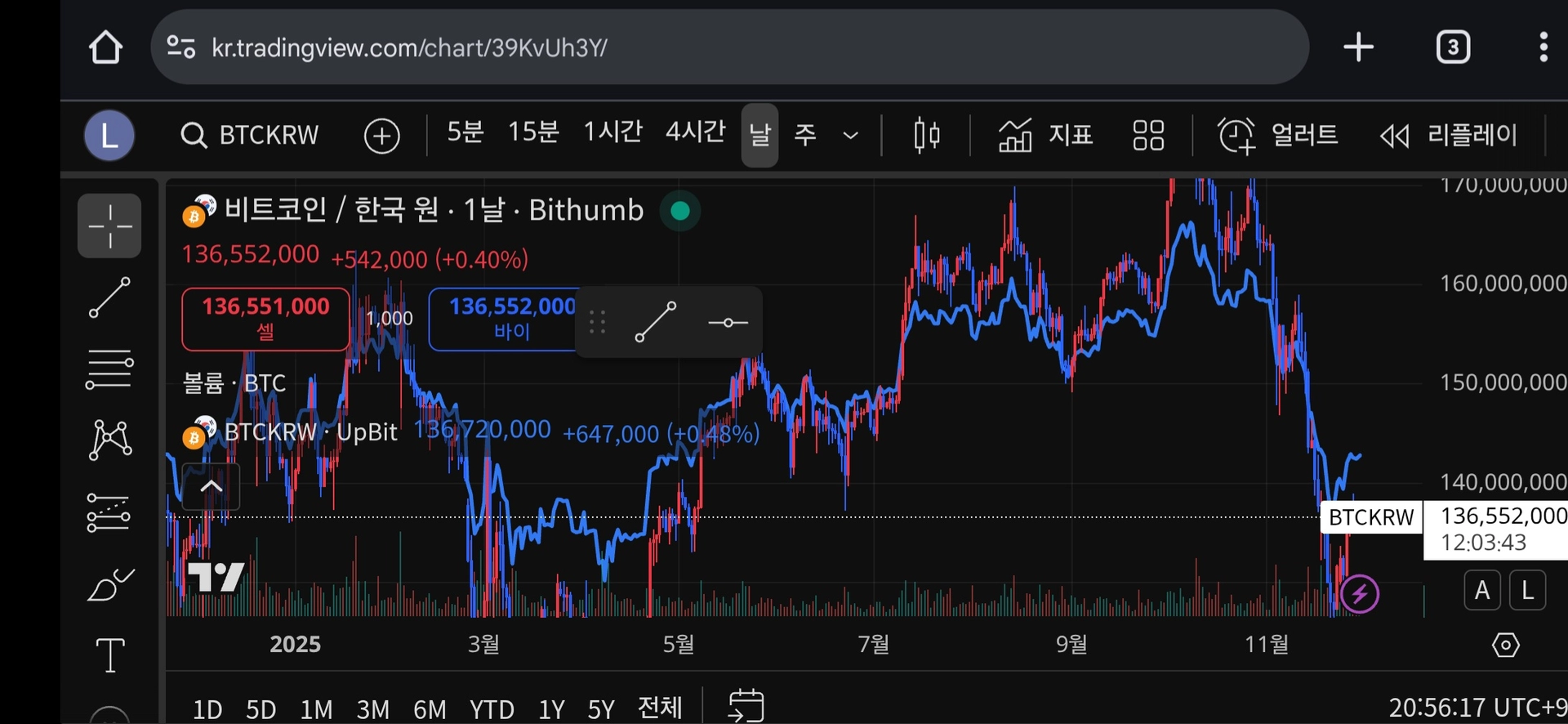The width and height of the screenshot is (1568, 724).
Task: Select the brush drawing tool
Action: coord(109,585)
